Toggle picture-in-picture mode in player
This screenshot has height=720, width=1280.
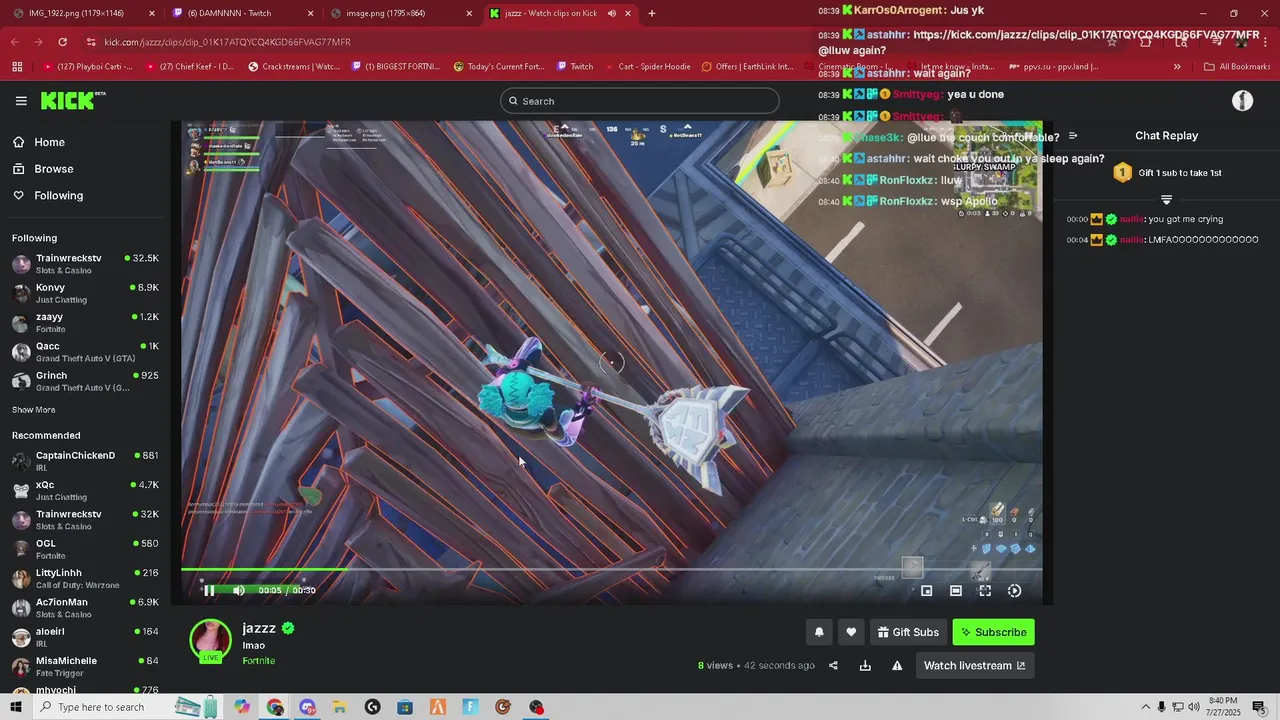927,591
